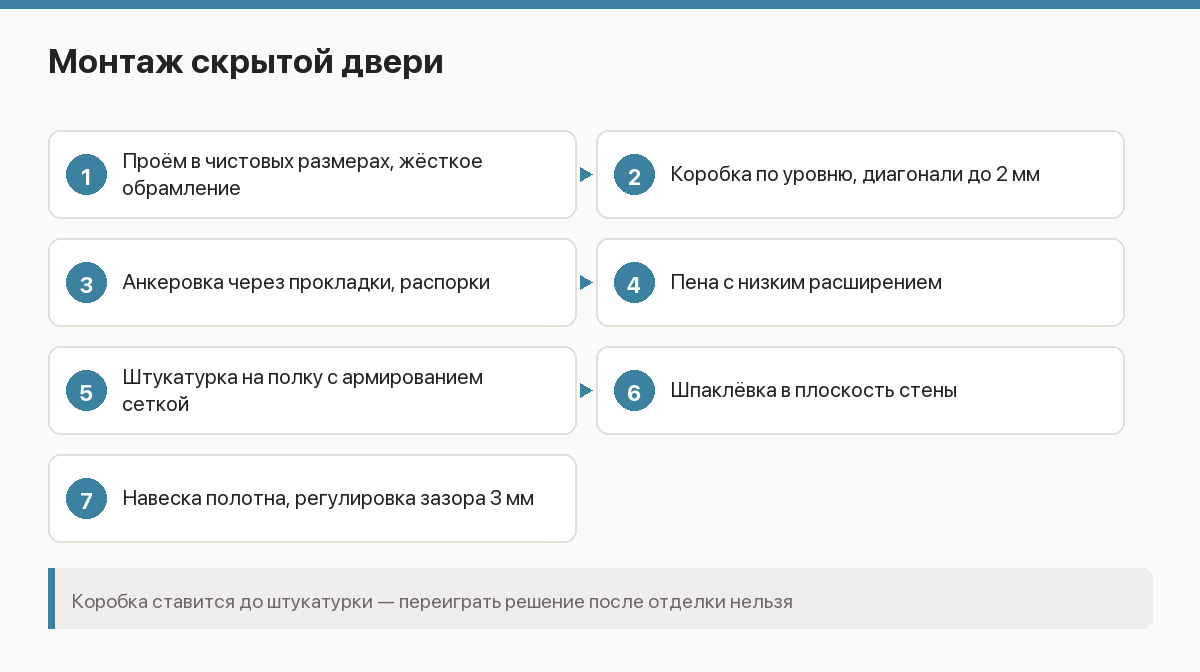Select step circle number 1

click(86, 175)
